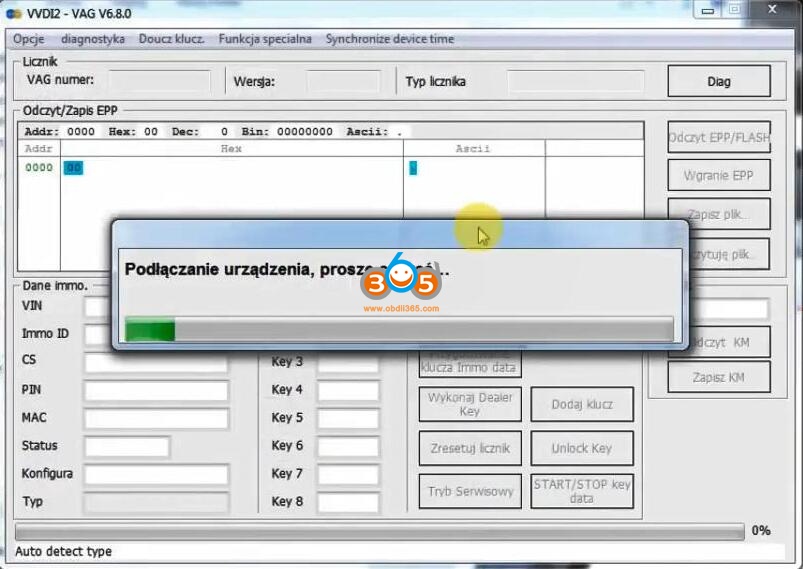This screenshot has width=803, height=569.
Task: Click the Unlock Key button
Action: pyautogui.click(x=582, y=448)
